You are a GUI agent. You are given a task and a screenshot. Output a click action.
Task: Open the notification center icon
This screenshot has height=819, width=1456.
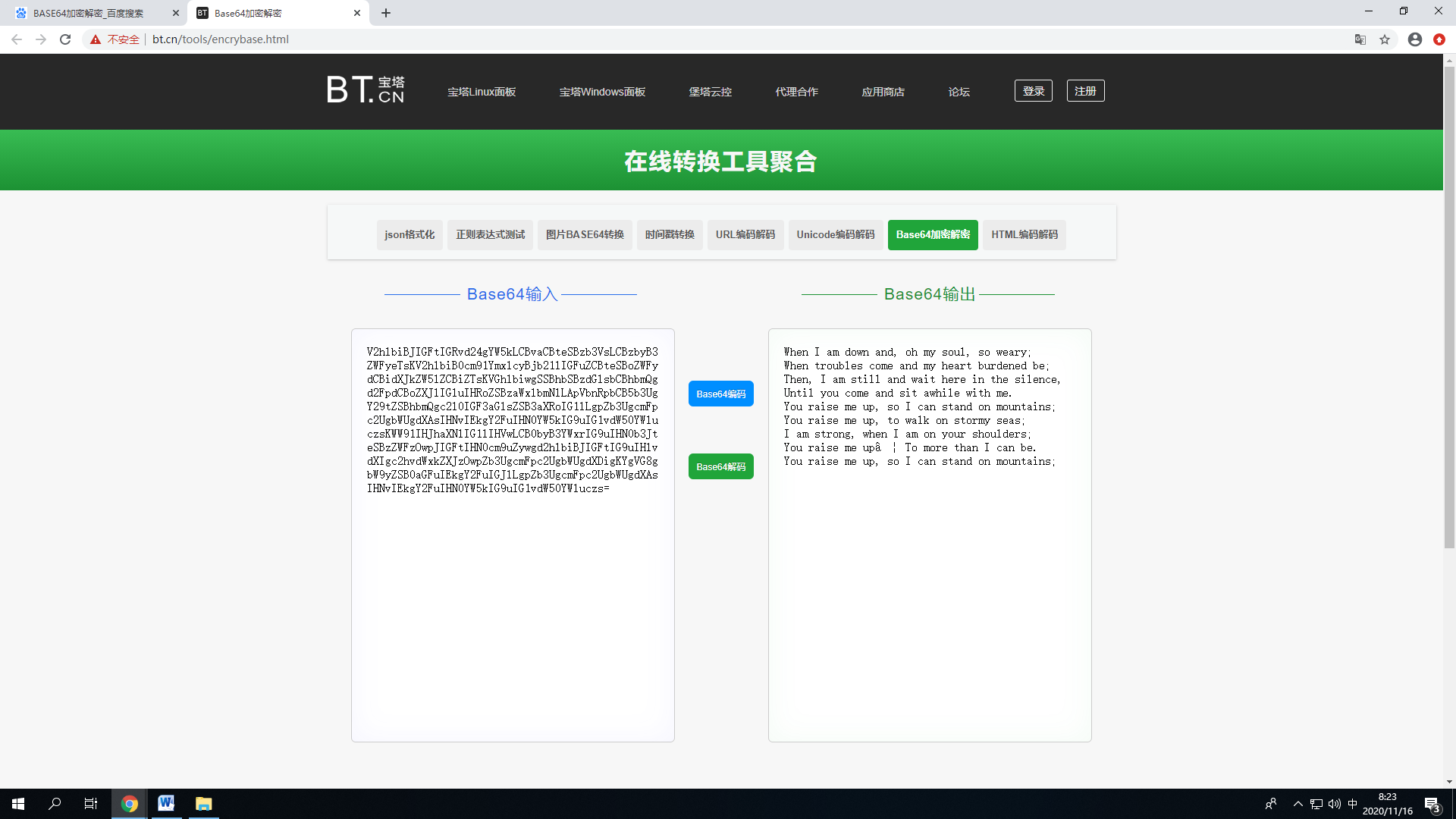pyautogui.click(x=1432, y=804)
